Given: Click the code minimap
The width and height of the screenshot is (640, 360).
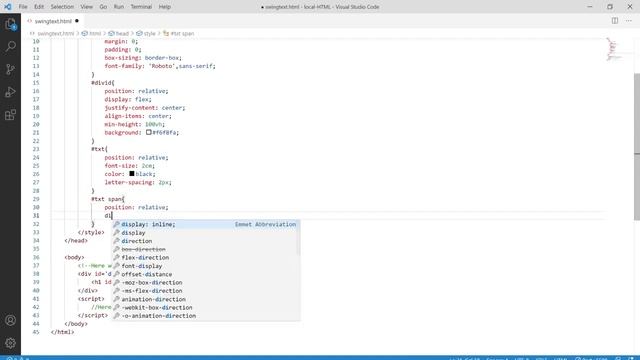Looking at the screenshot, I should tap(613, 49).
